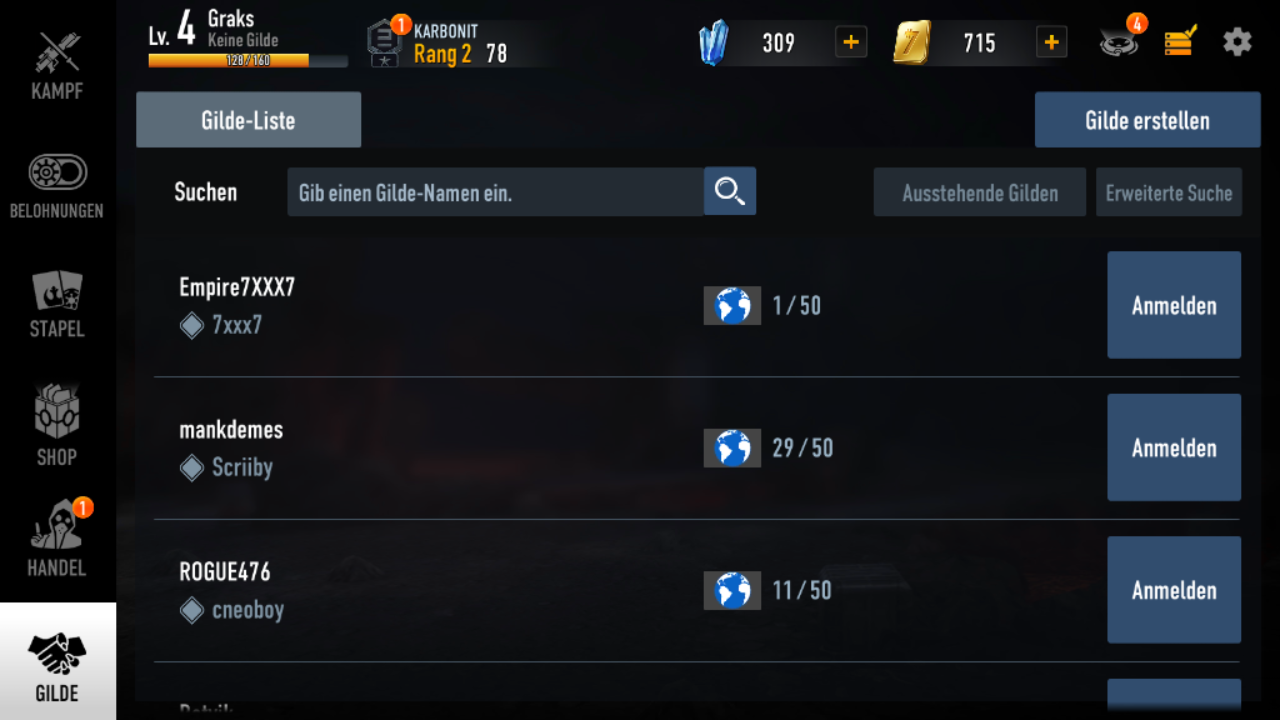
Task: Click the player XP progress bar
Action: (x=248, y=60)
